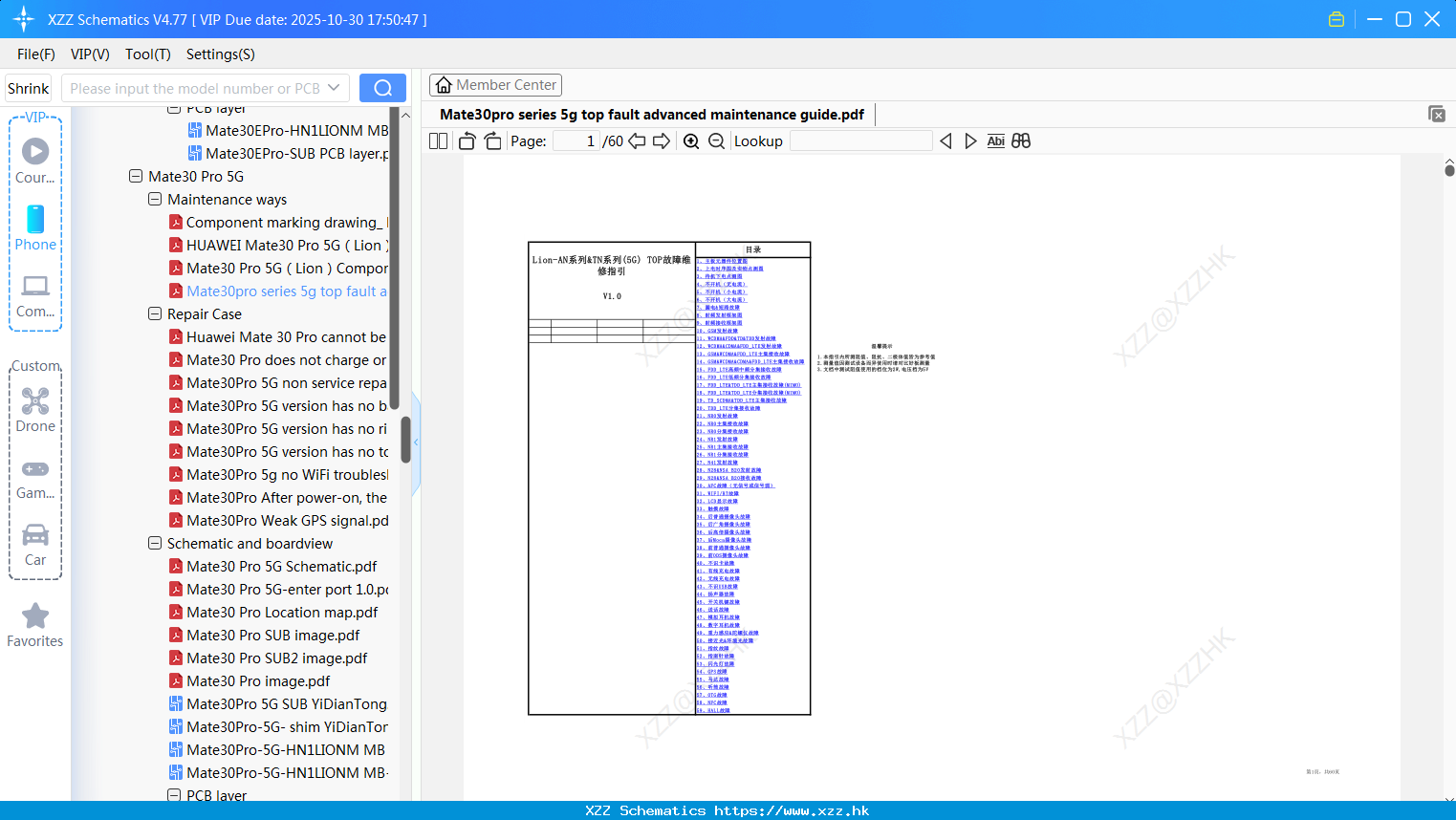Collapse the bottom PCB layer folder
The width and height of the screenshot is (1456, 820).
pyautogui.click(x=174, y=795)
